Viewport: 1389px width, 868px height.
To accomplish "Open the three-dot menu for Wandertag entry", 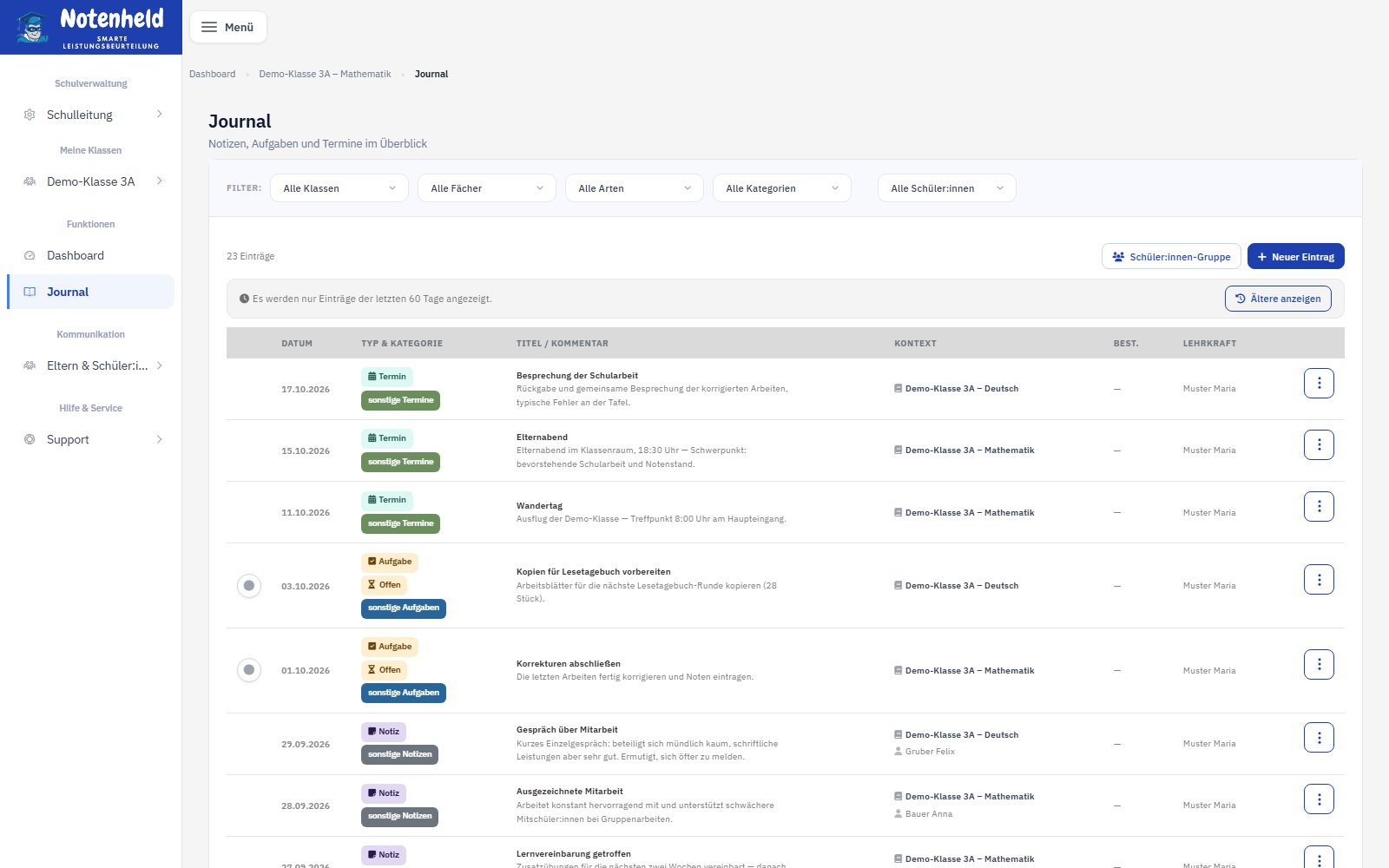I will pyautogui.click(x=1319, y=506).
